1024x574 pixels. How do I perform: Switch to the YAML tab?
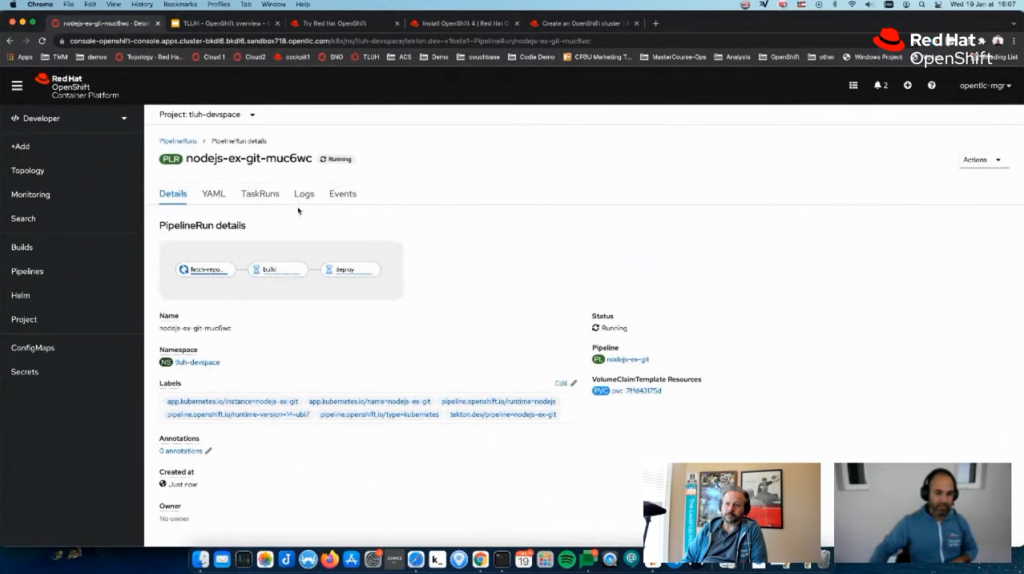(213, 194)
